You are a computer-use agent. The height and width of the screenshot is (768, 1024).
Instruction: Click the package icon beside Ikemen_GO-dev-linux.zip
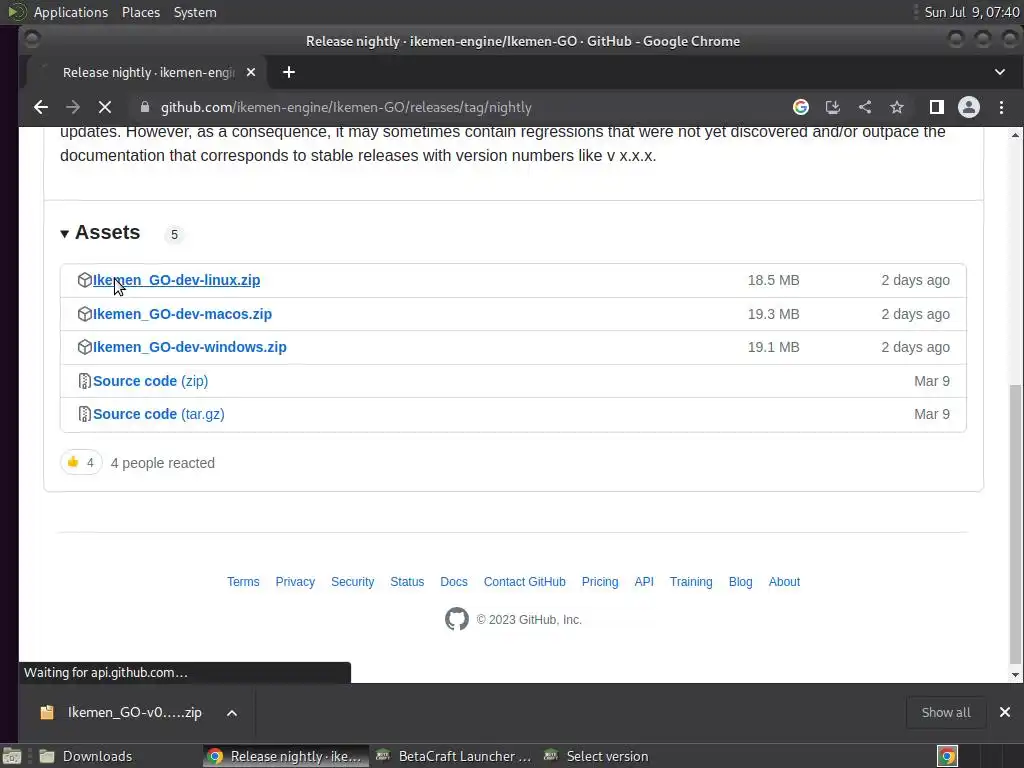(x=84, y=280)
